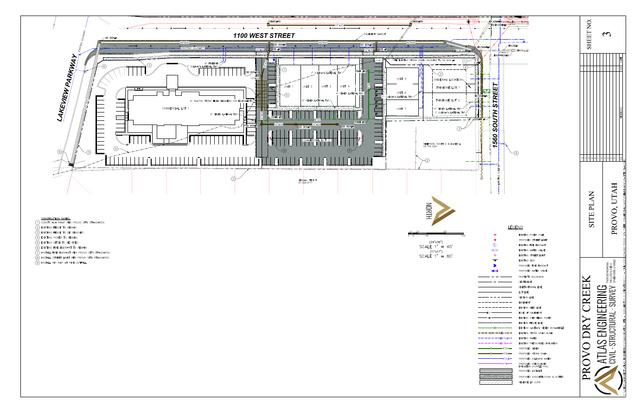Image resolution: width=640 pixels, height=404 pixels.
Task: Click the brown solid line legend sample
Action: (x=495, y=354)
